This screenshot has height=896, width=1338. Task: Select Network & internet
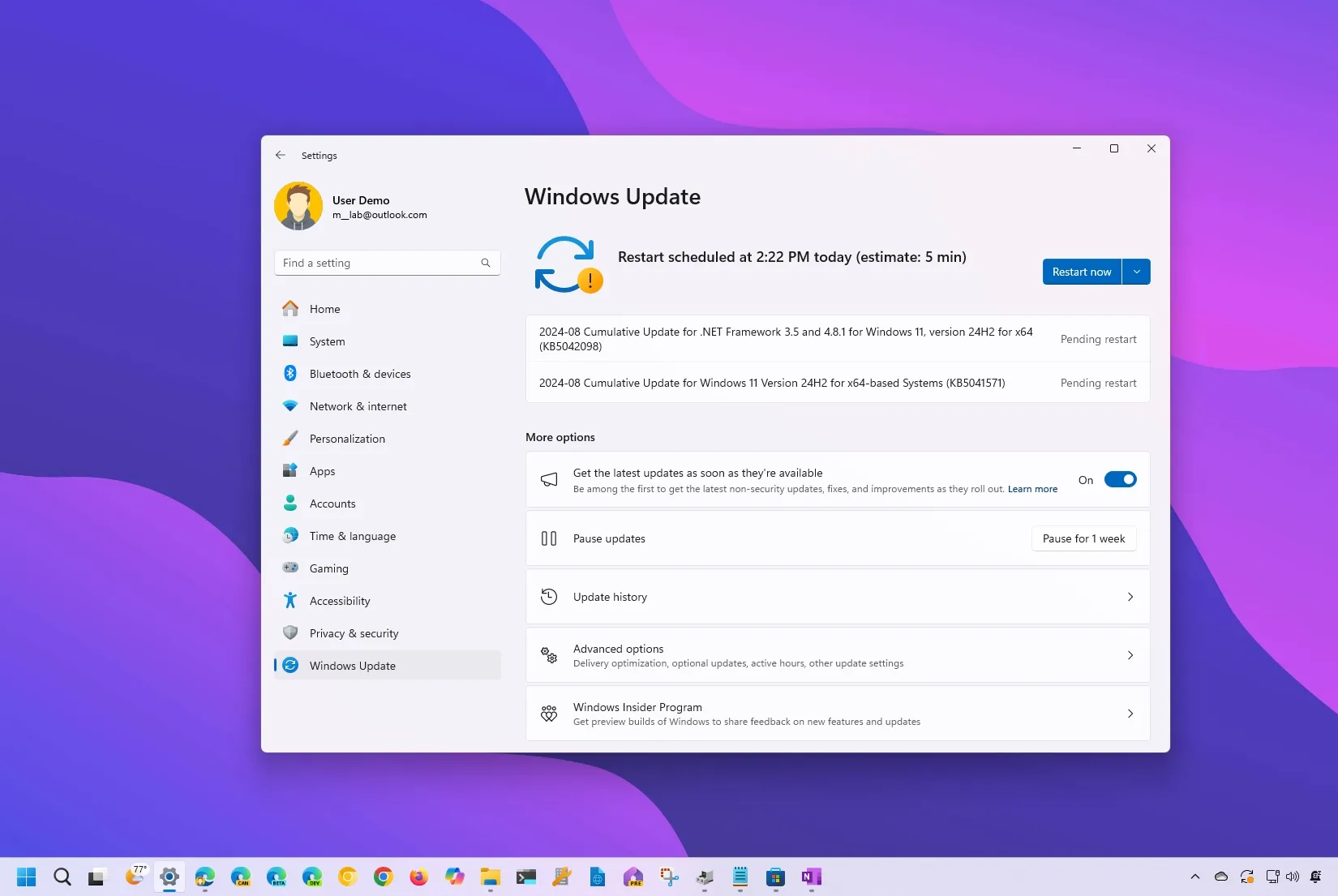click(388, 406)
